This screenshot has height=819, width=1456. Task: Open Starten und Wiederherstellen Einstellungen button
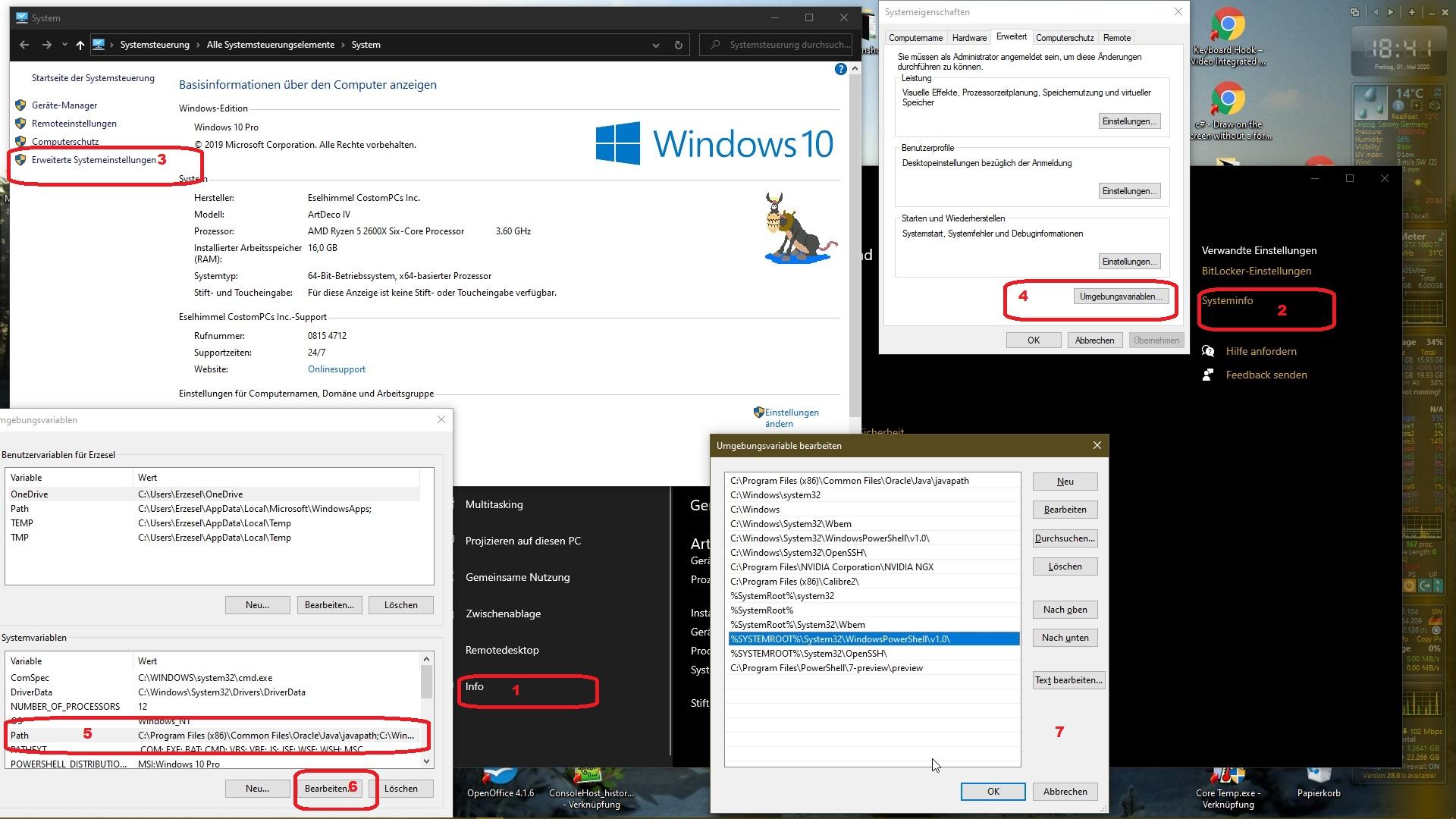[1129, 262]
